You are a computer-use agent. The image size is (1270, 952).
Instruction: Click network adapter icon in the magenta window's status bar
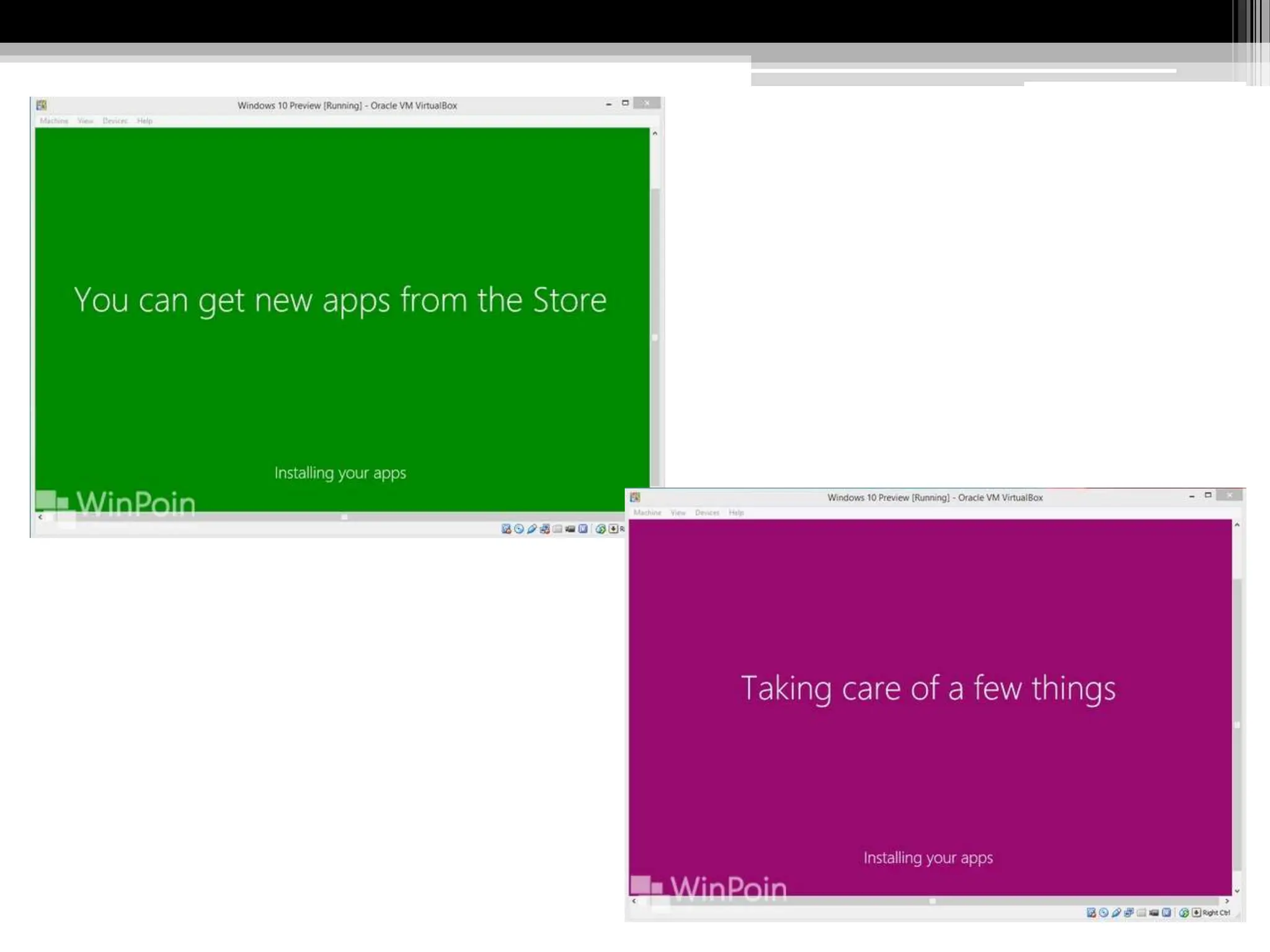[1129, 912]
